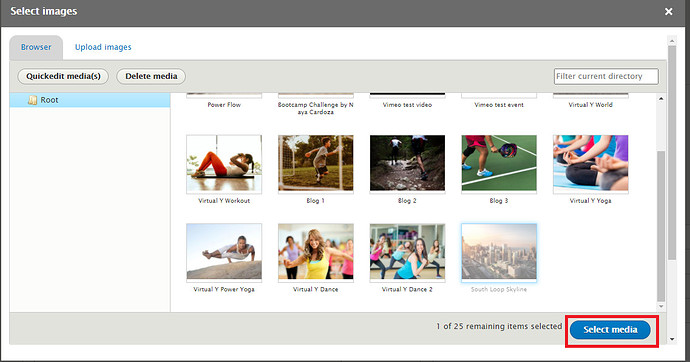Screen dimensions: 690x362
Task: Click the media grid scroll down arrow
Action: click(x=661, y=307)
